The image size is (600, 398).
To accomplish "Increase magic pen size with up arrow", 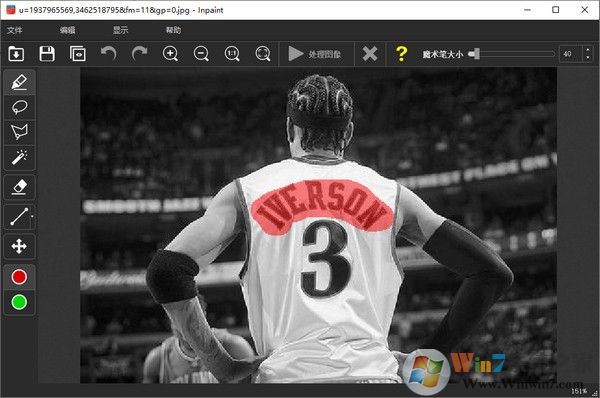I will [x=588, y=50].
